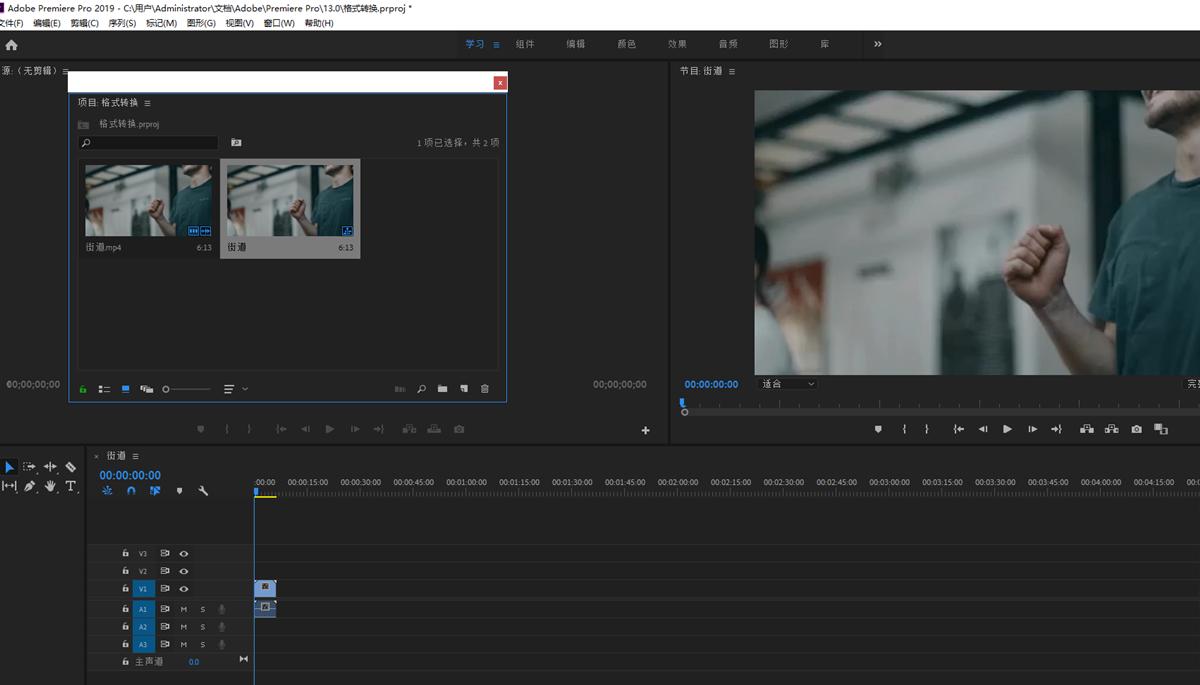Hide track V2 output with eye icon
This screenshot has width=1200, height=685.
tap(184, 571)
